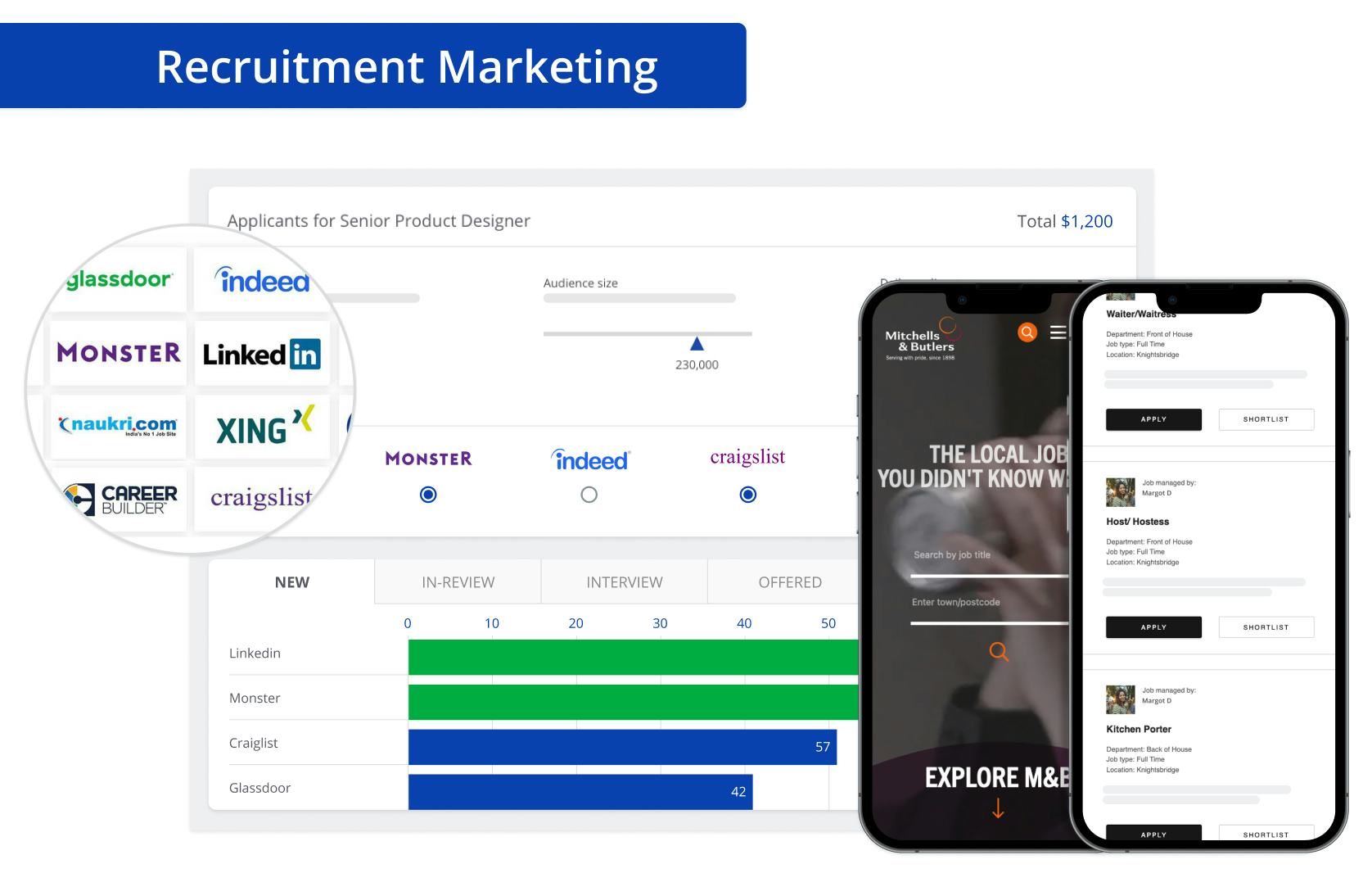Click the Linkedin row label in chart
The width and height of the screenshot is (1372, 873).
pos(255,654)
